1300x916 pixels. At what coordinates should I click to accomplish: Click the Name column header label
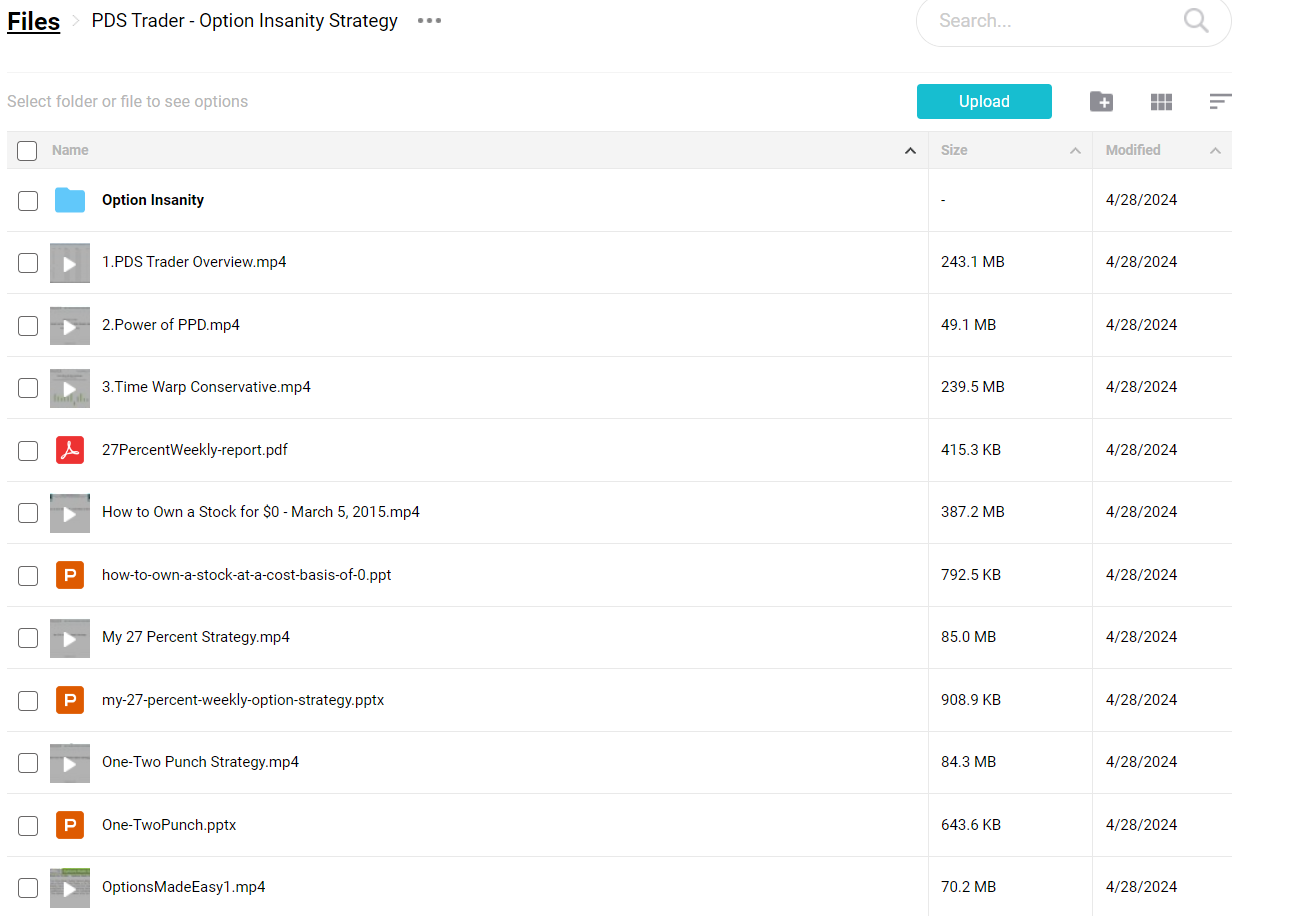[x=70, y=150]
